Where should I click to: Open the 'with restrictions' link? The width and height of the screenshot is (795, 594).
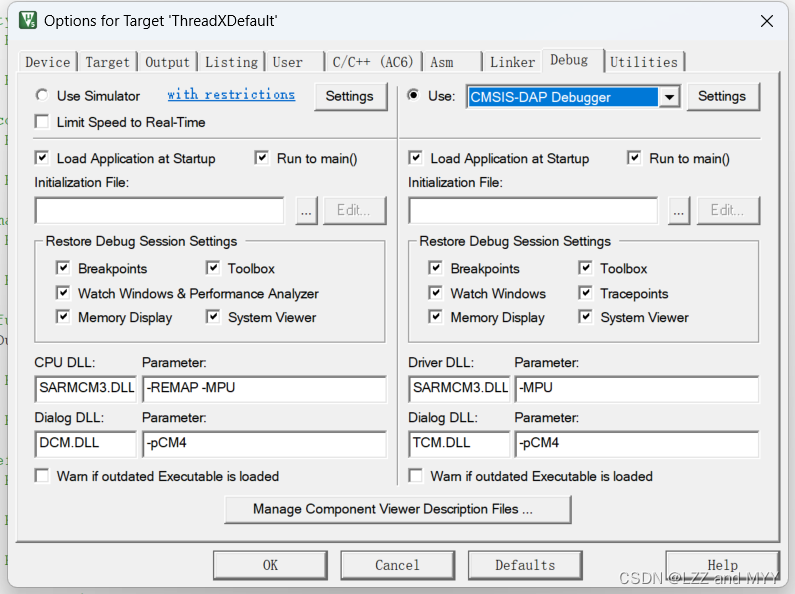[x=231, y=95]
